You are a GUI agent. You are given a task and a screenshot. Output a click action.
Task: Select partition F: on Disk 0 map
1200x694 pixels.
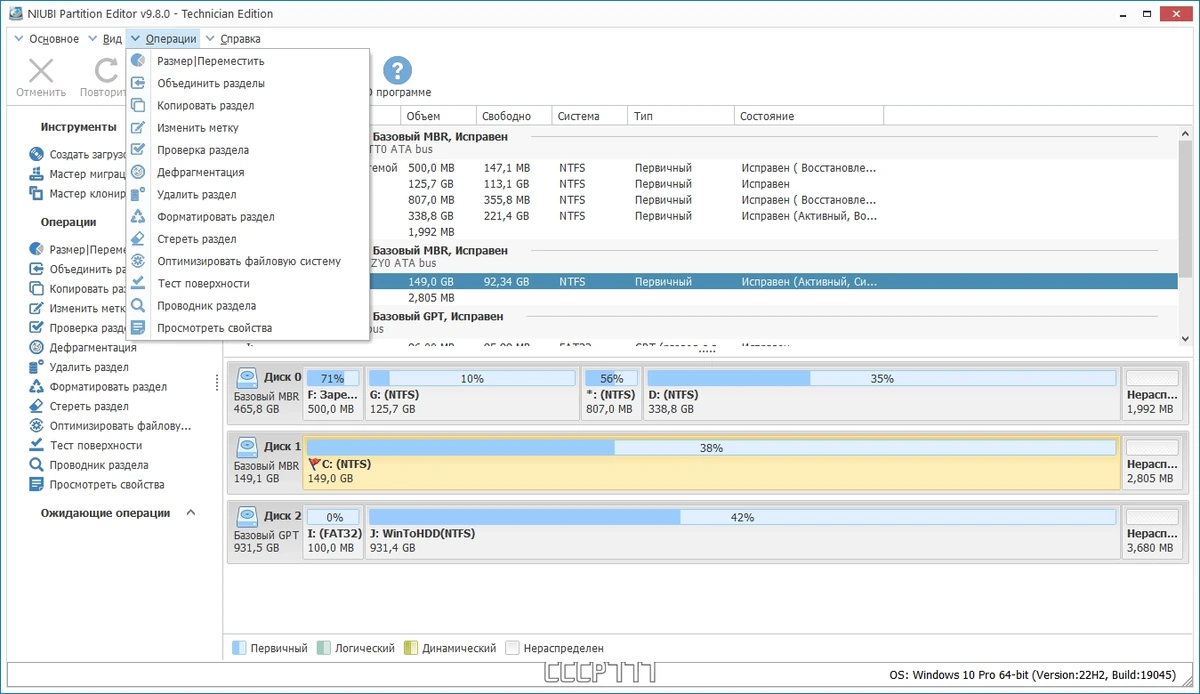click(x=333, y=393)
